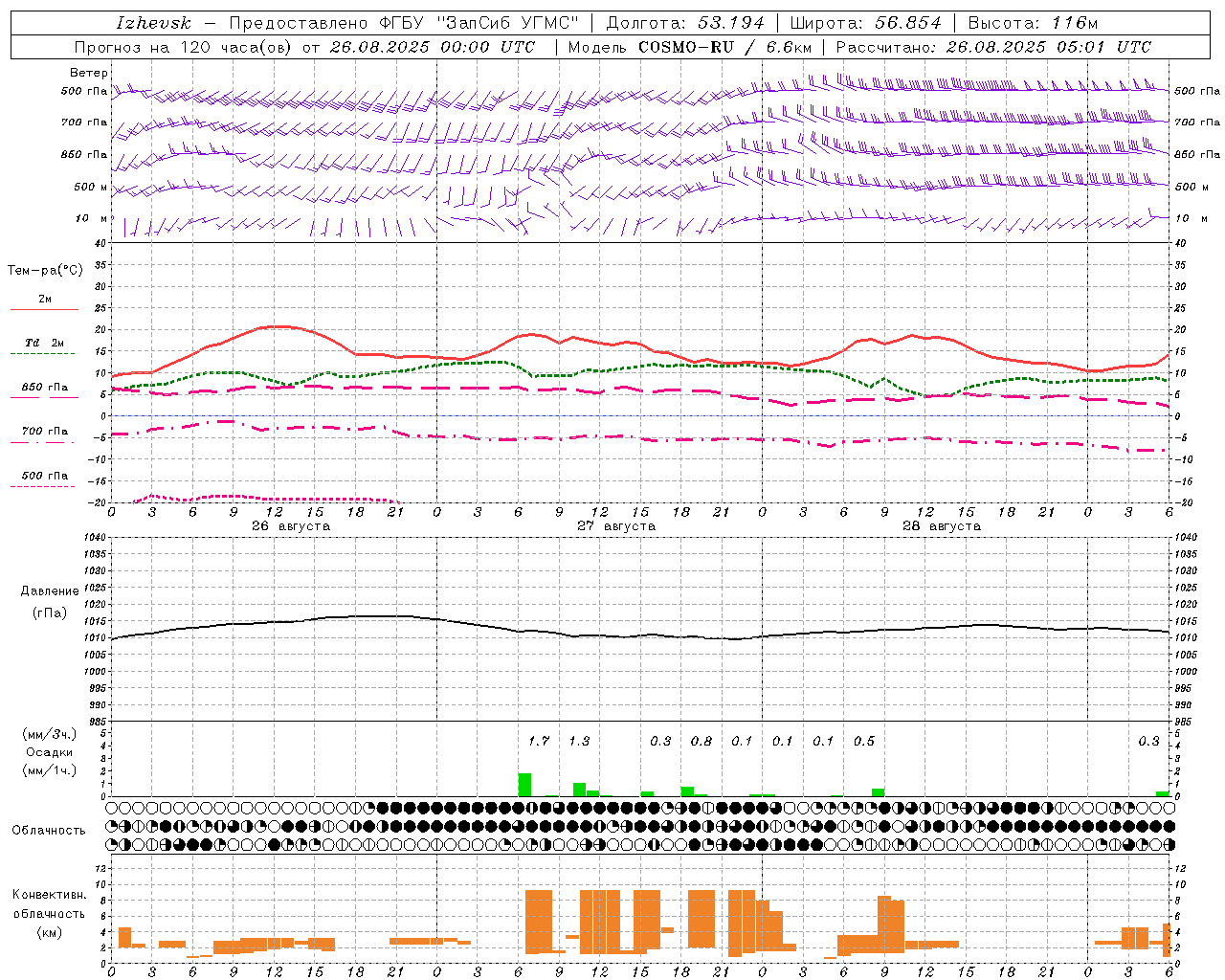Click the green precipitation bar below "0.5"
The height and width of the screenshot is (980, 1225).
878,792
